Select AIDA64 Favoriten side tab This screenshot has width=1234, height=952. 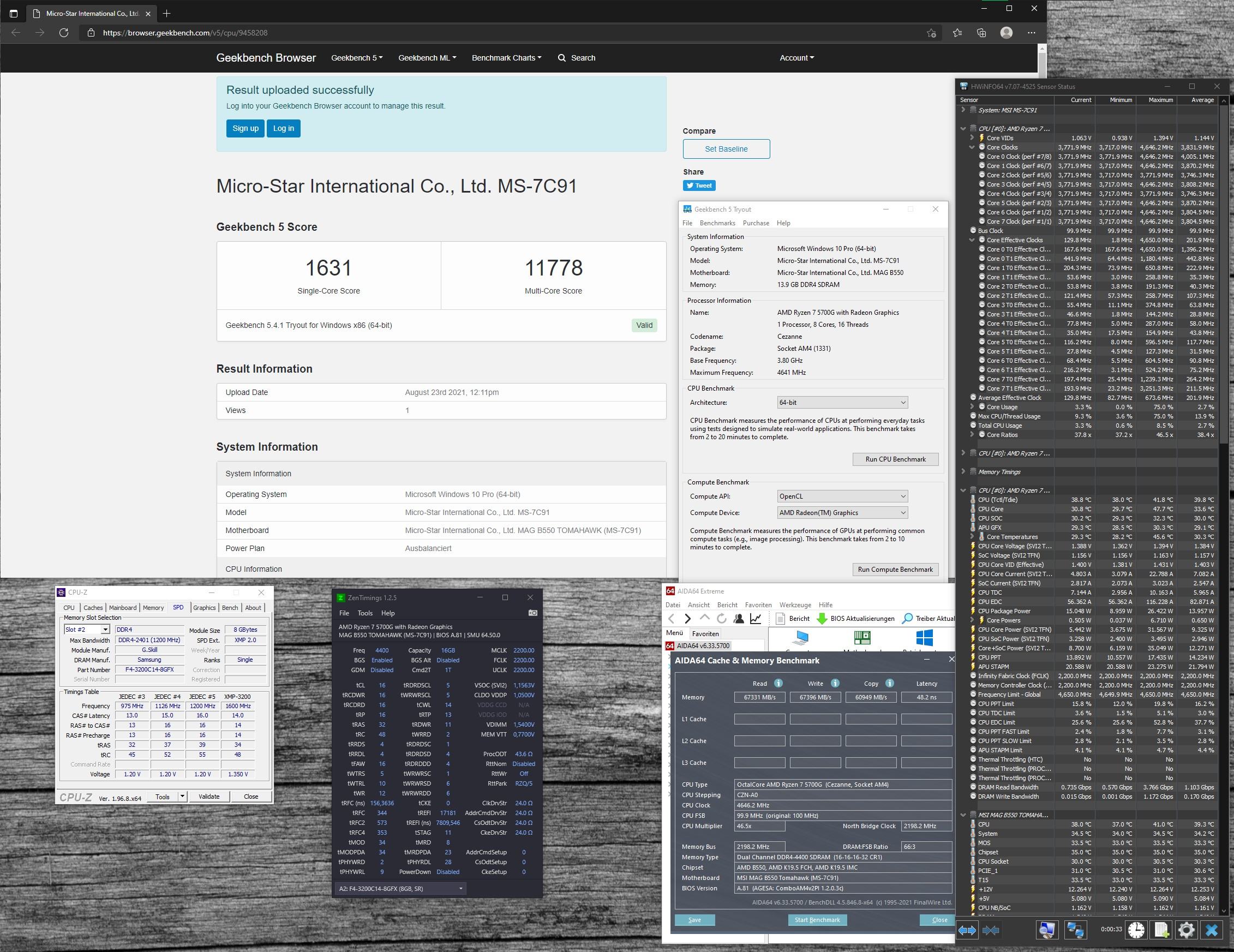(x=705, y=634)
